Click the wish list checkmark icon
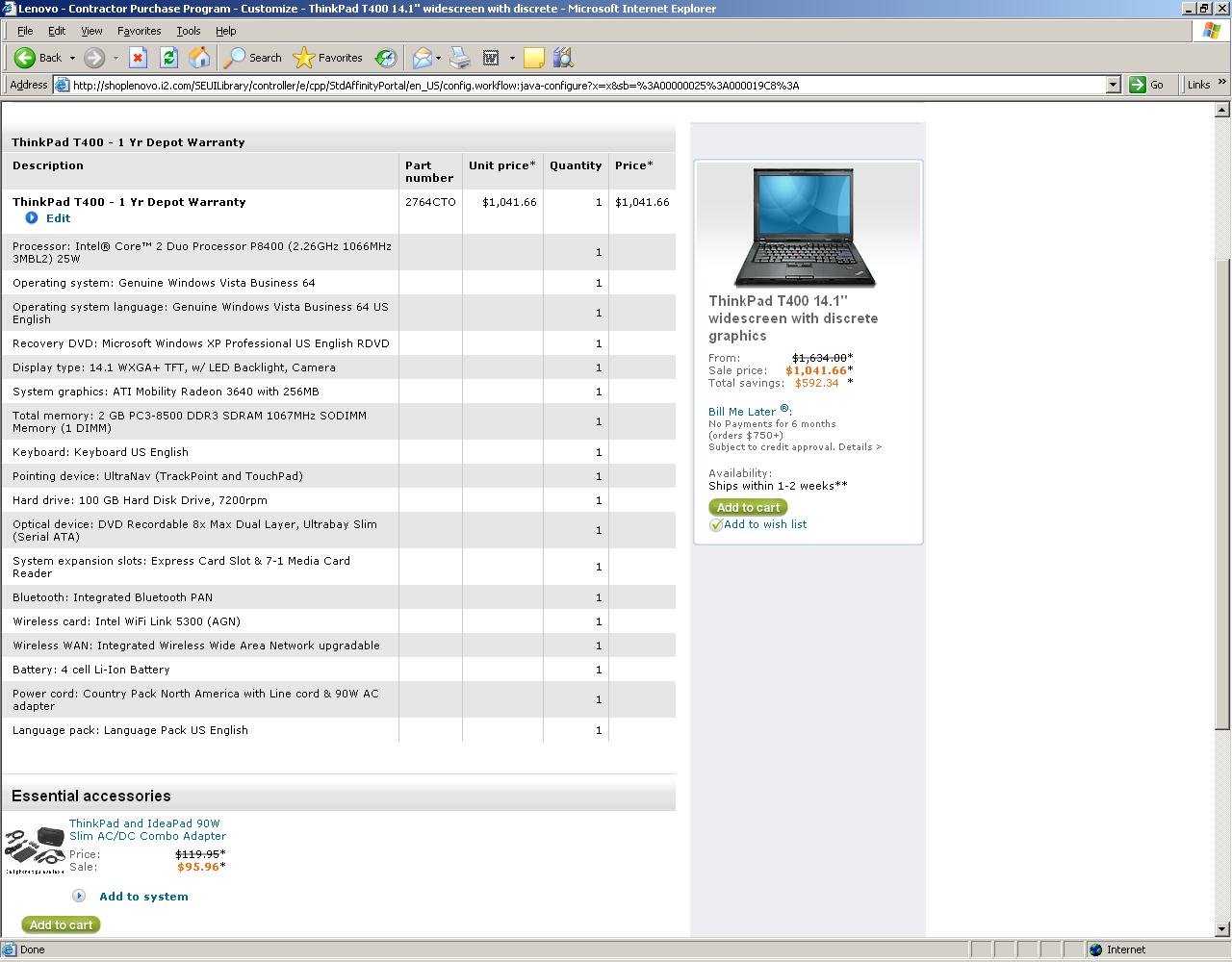 [715, 524]
